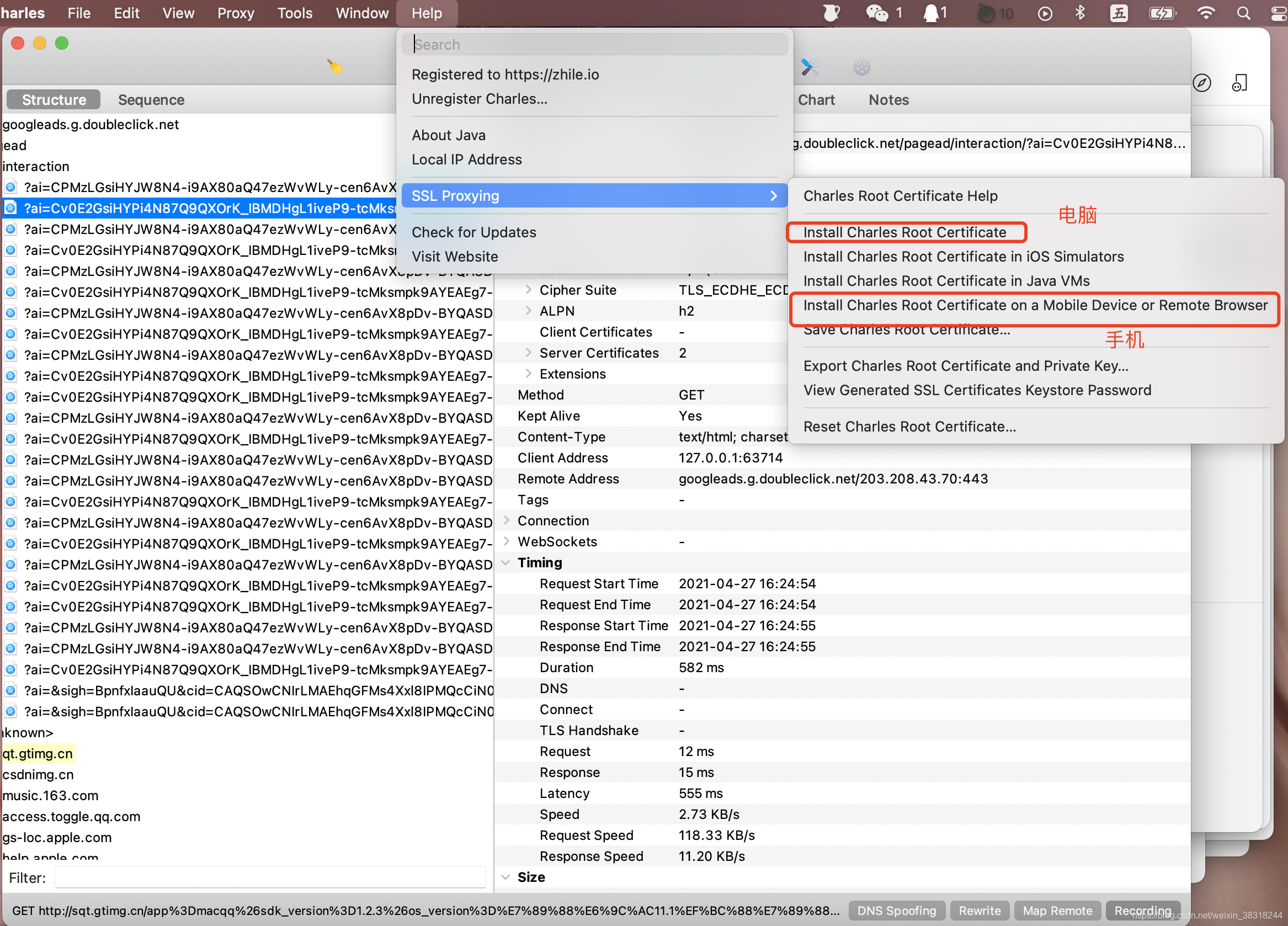Select access.toggle.qq.com host
This screenshot has height=926, width=1288.
[x=71, y=816]
